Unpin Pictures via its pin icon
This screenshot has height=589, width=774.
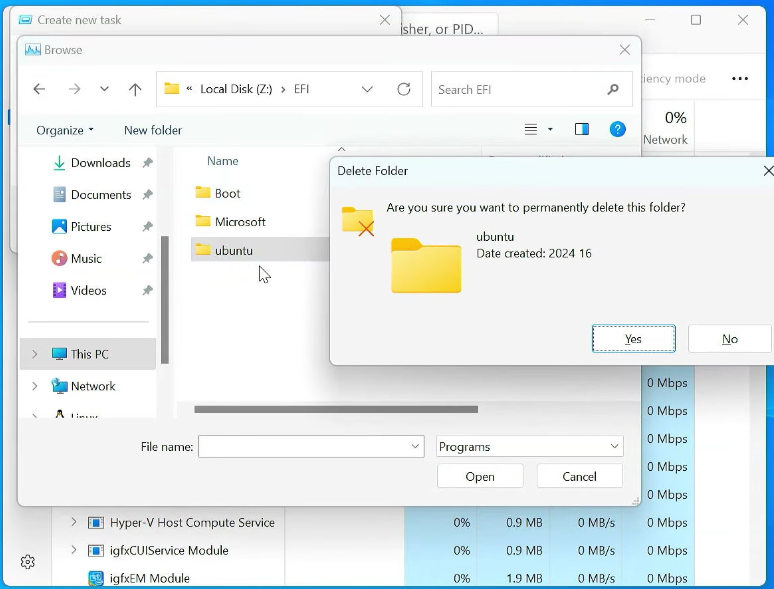pyautogui.click(x=147, y=227)
